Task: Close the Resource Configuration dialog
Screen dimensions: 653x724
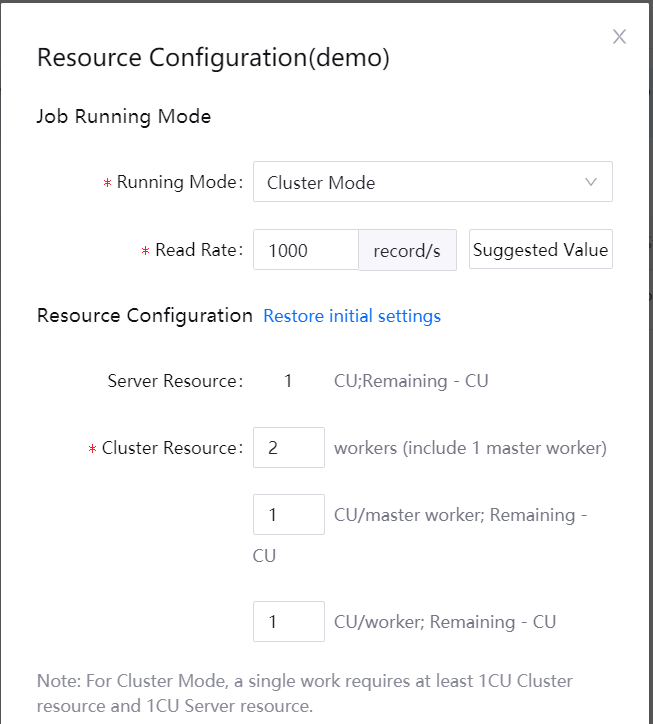Action: coord(619,37)
